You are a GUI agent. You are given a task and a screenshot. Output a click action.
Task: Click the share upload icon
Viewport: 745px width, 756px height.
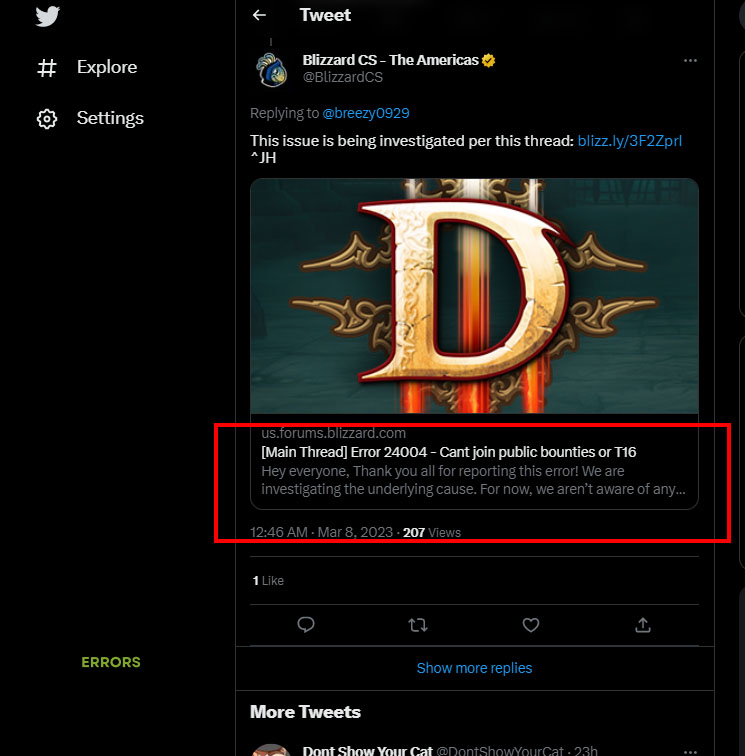(x=643, y=625)
